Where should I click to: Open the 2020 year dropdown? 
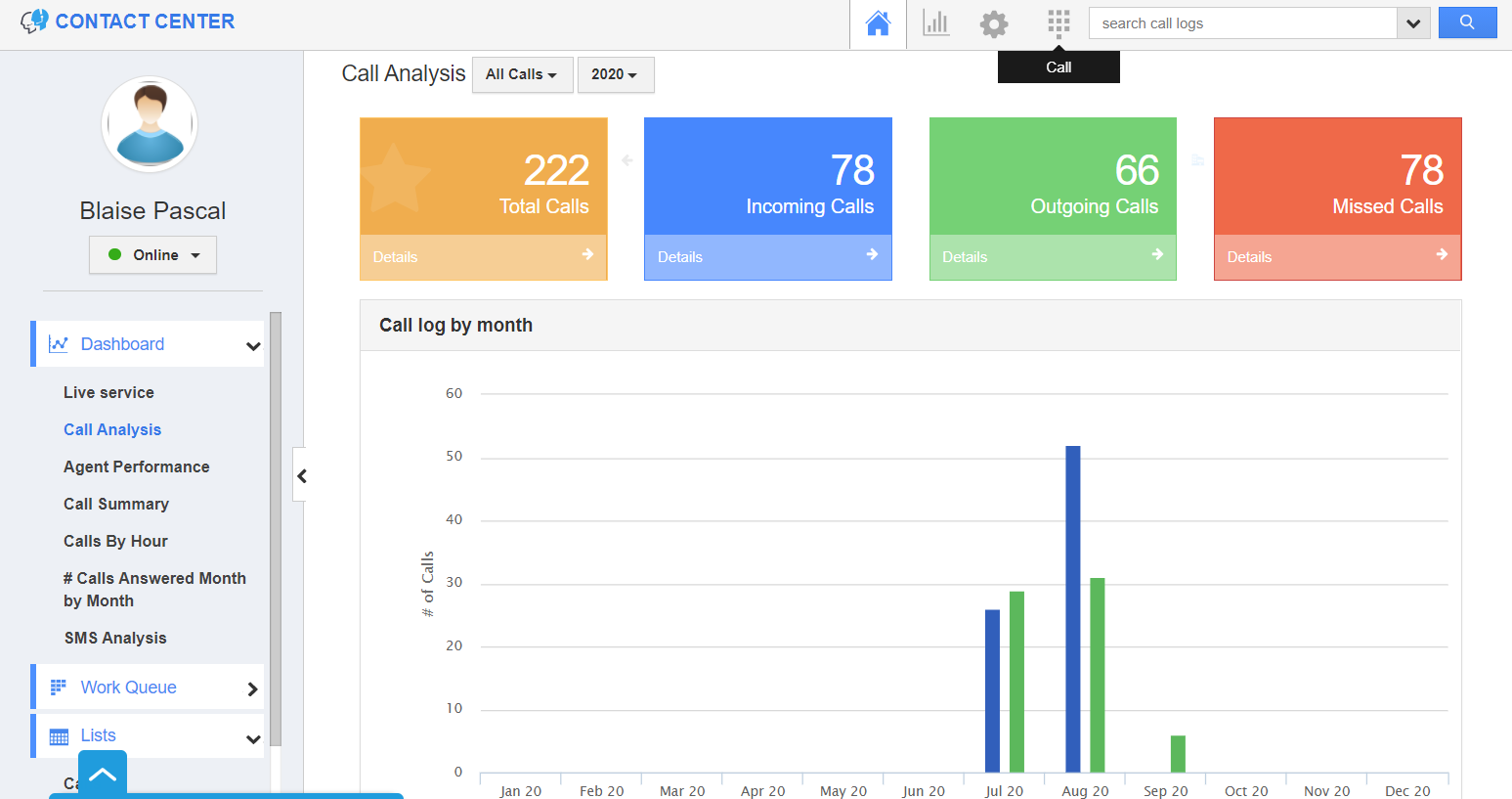click(x=615, y=74)
